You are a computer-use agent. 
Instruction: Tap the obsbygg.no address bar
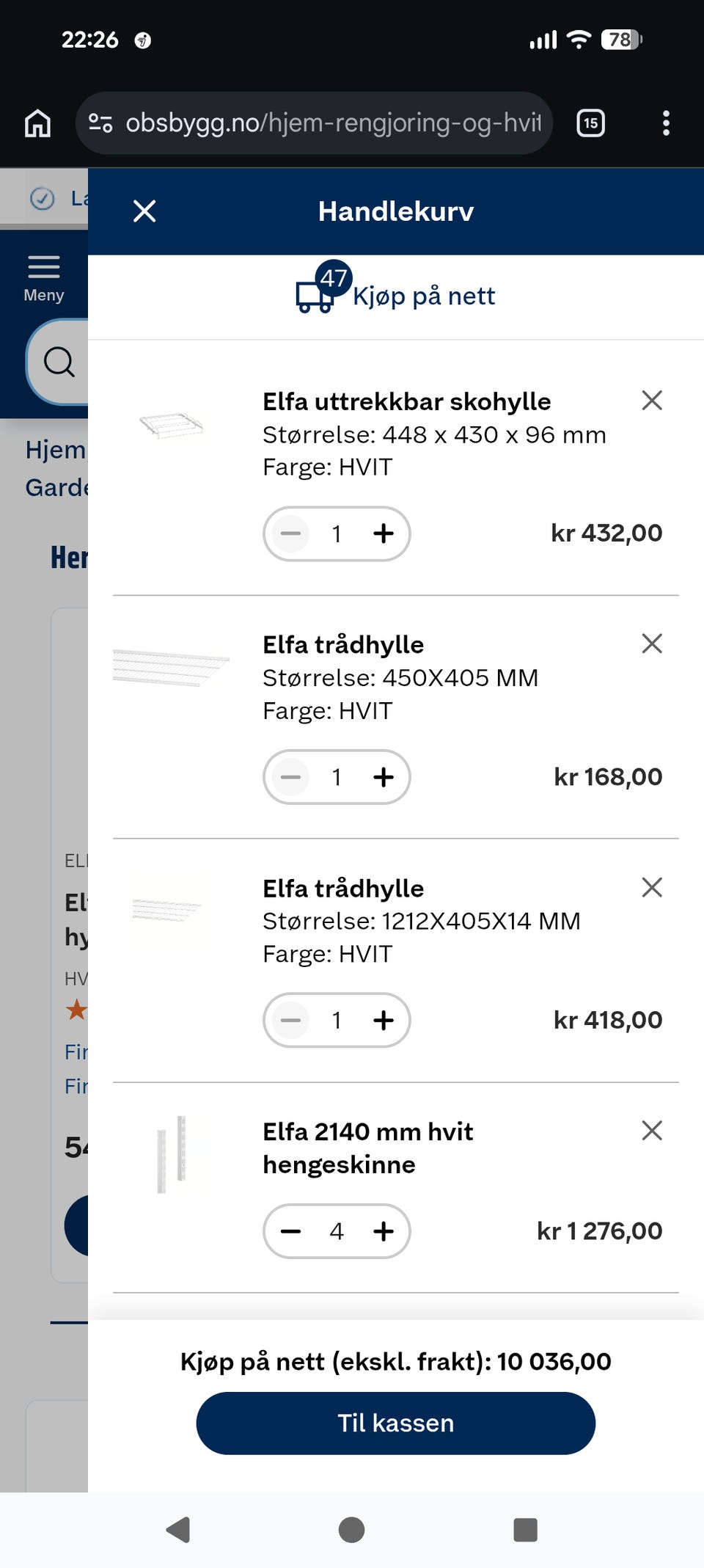(314, 123)
